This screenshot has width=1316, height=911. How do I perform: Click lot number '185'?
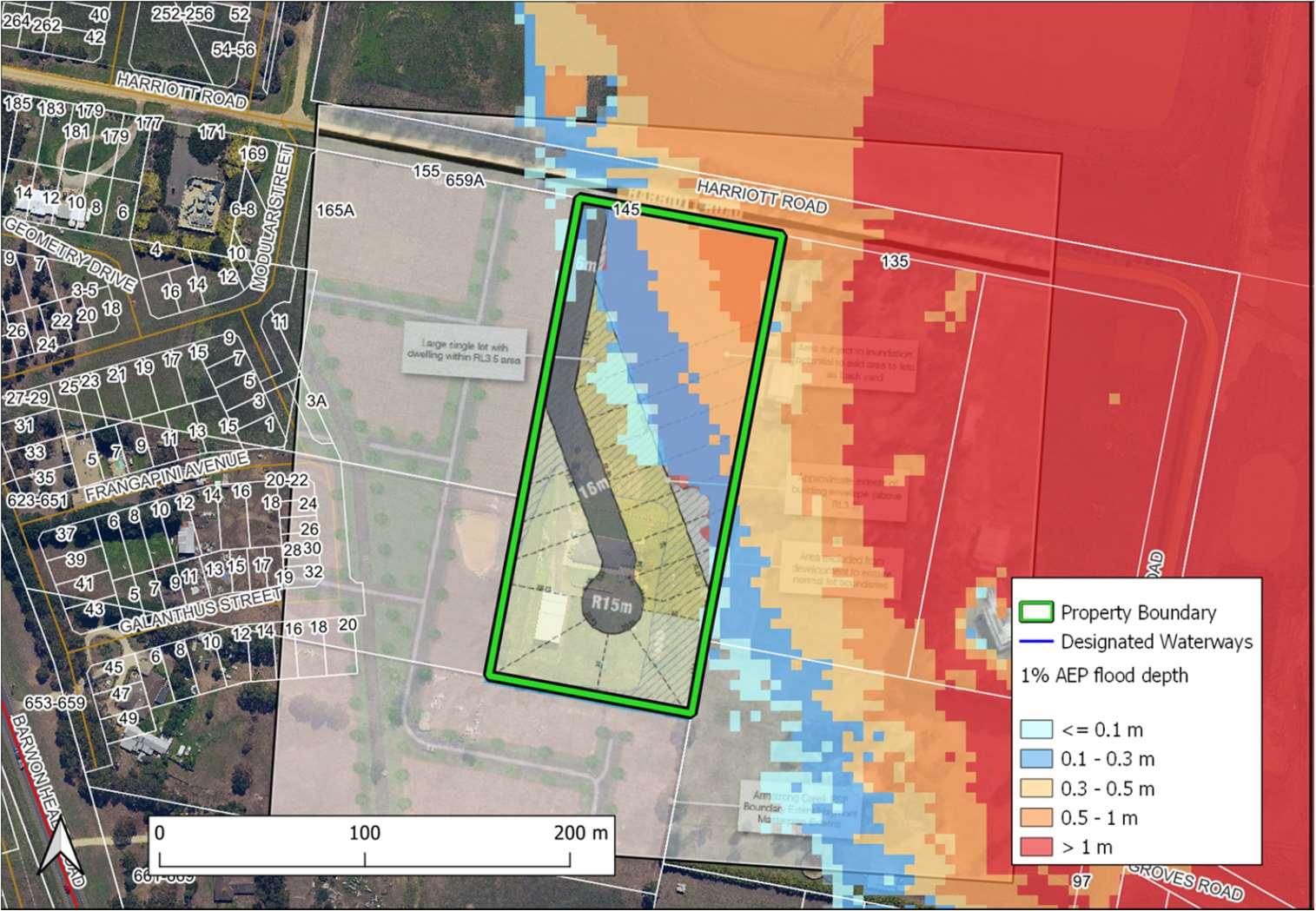[x=17, y=104]
